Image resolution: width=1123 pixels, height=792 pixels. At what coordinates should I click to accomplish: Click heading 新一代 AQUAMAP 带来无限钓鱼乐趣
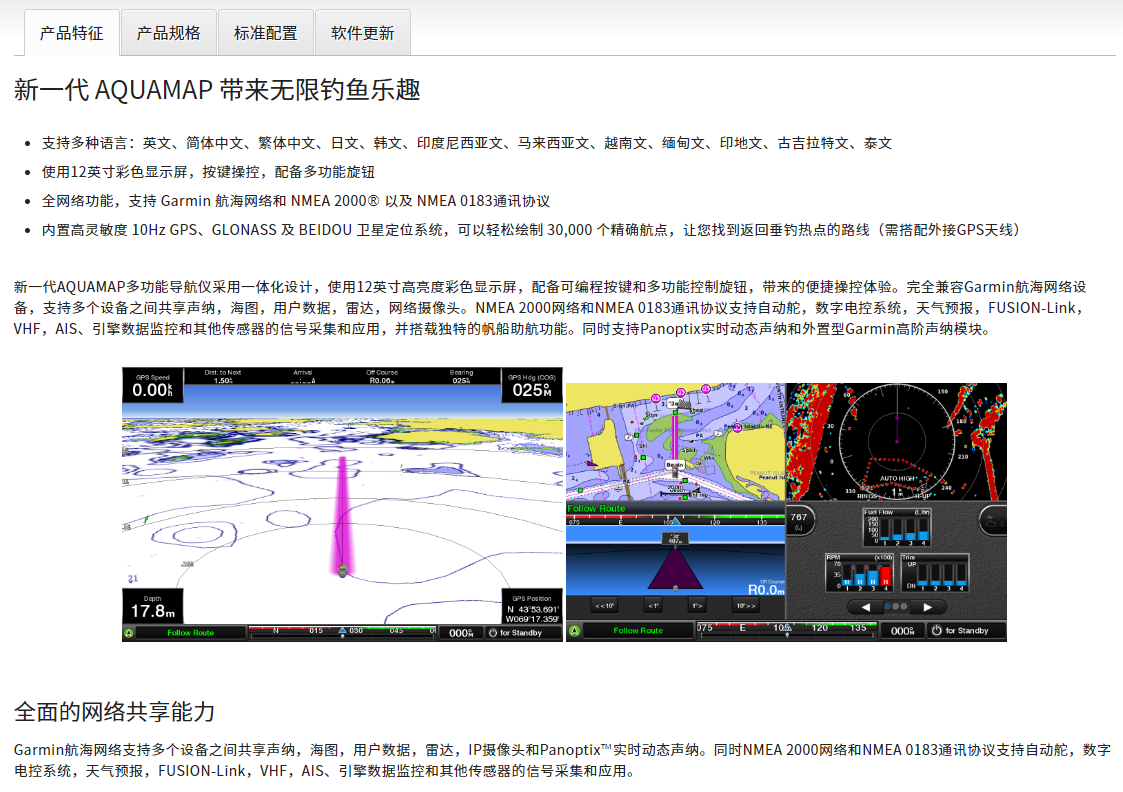pyautogui.click(x=217, y=90)
